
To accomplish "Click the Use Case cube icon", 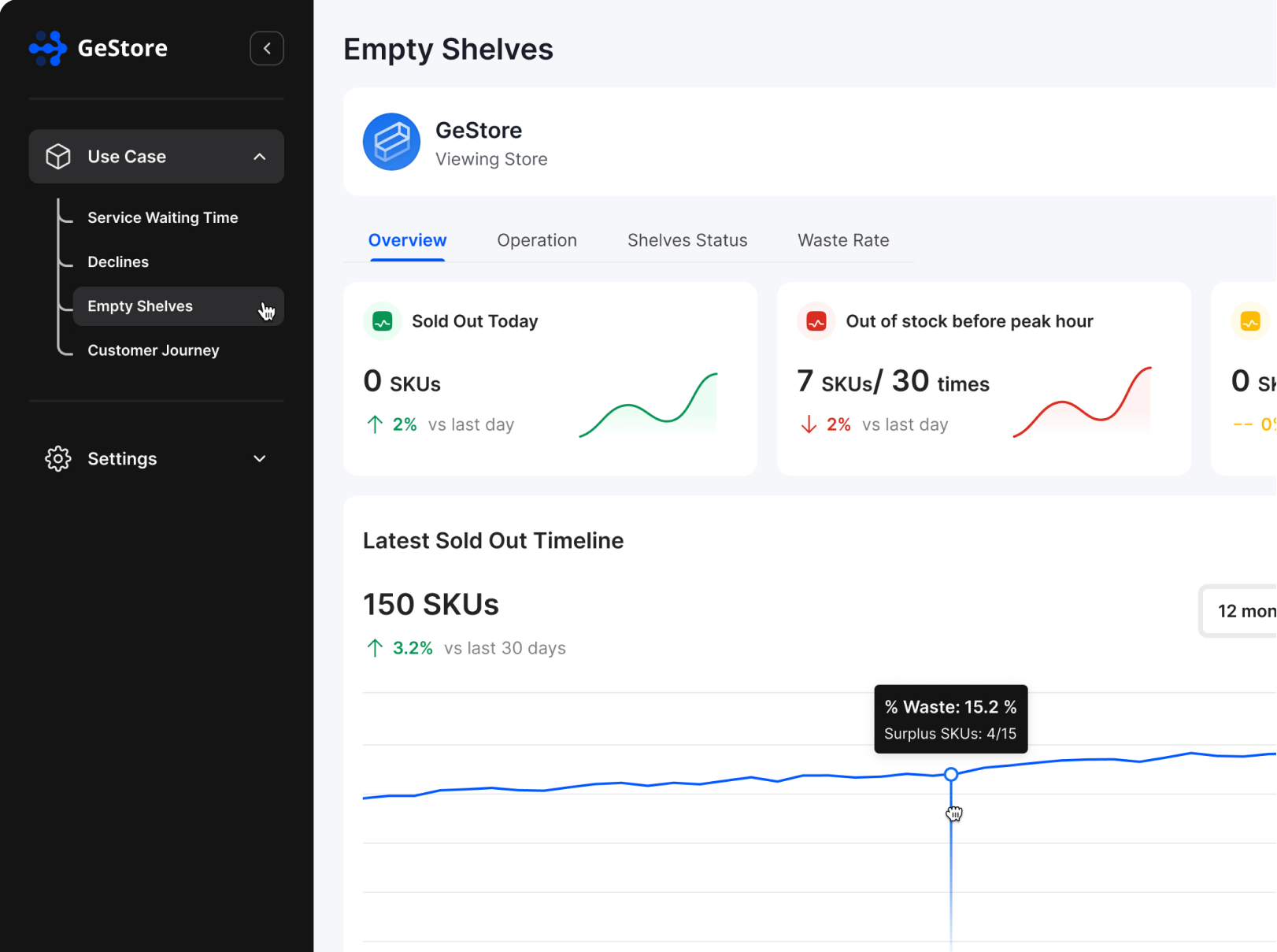I will pos(58,157).
